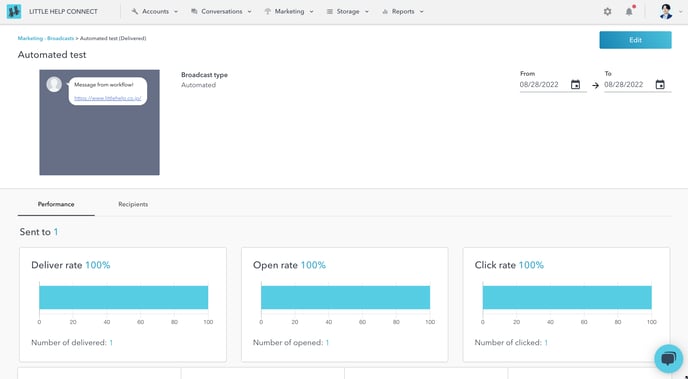Viewport: 688px width, 379px height.
Task: Click the Open rate 100% heading
Action: tap(289, 265)
